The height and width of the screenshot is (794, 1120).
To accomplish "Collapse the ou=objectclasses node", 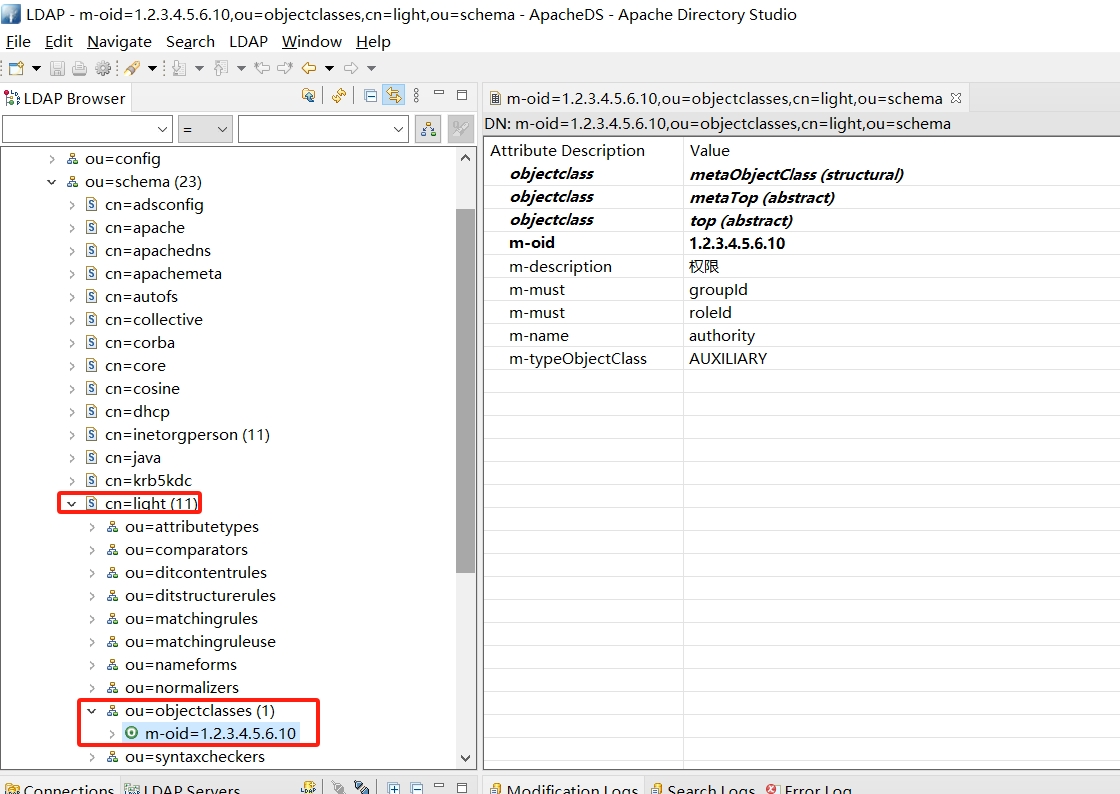I will (91, 711).
